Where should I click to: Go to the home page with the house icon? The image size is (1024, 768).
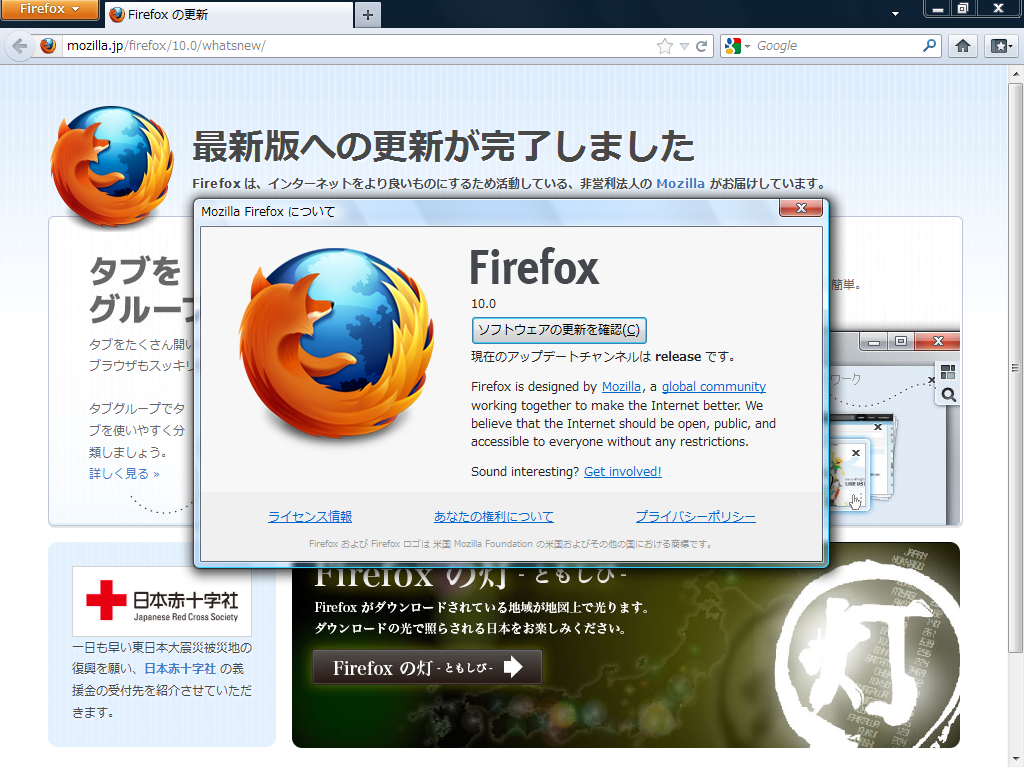[x=963, y=46]
